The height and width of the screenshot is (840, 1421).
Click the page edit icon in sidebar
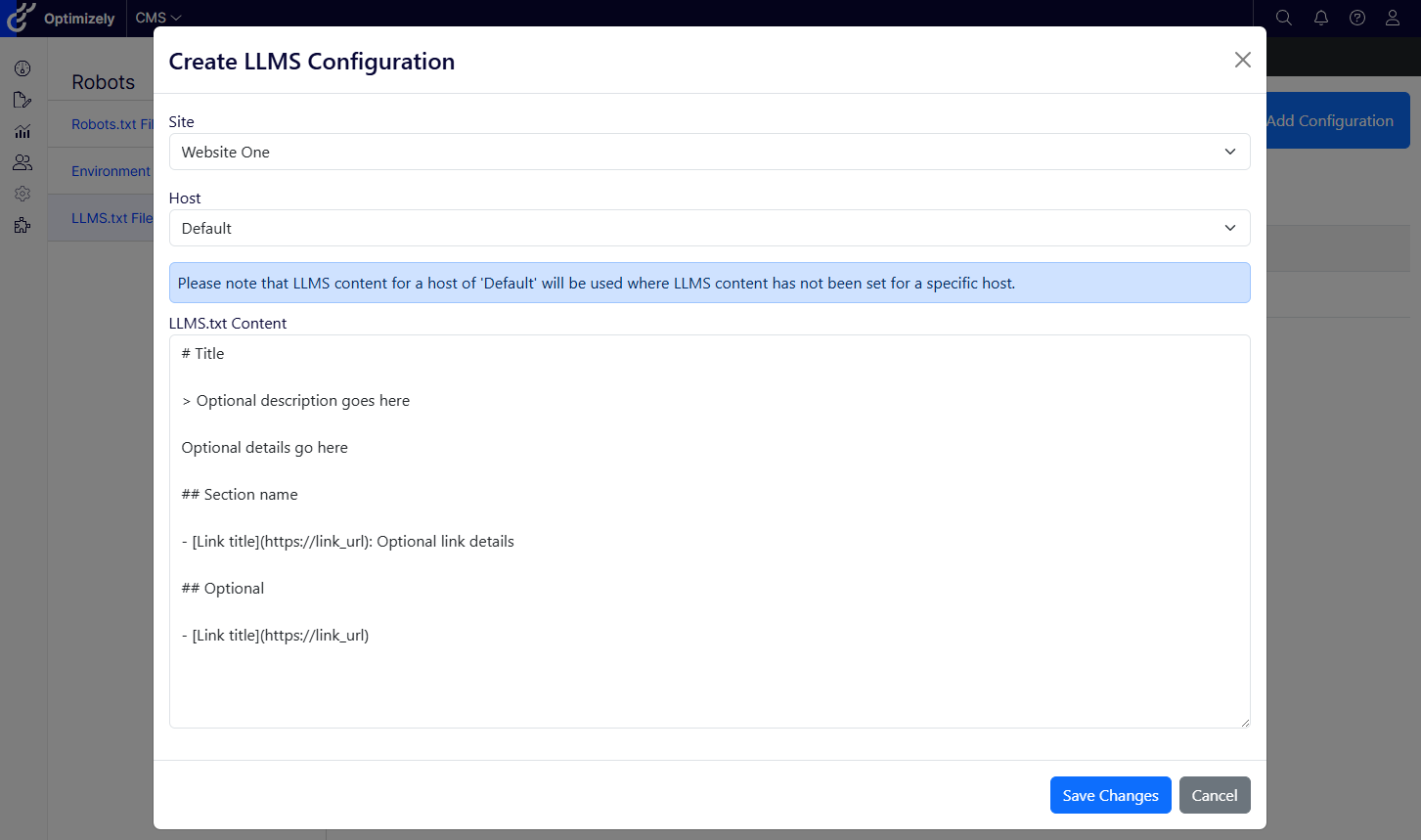(x=22, y=100)
